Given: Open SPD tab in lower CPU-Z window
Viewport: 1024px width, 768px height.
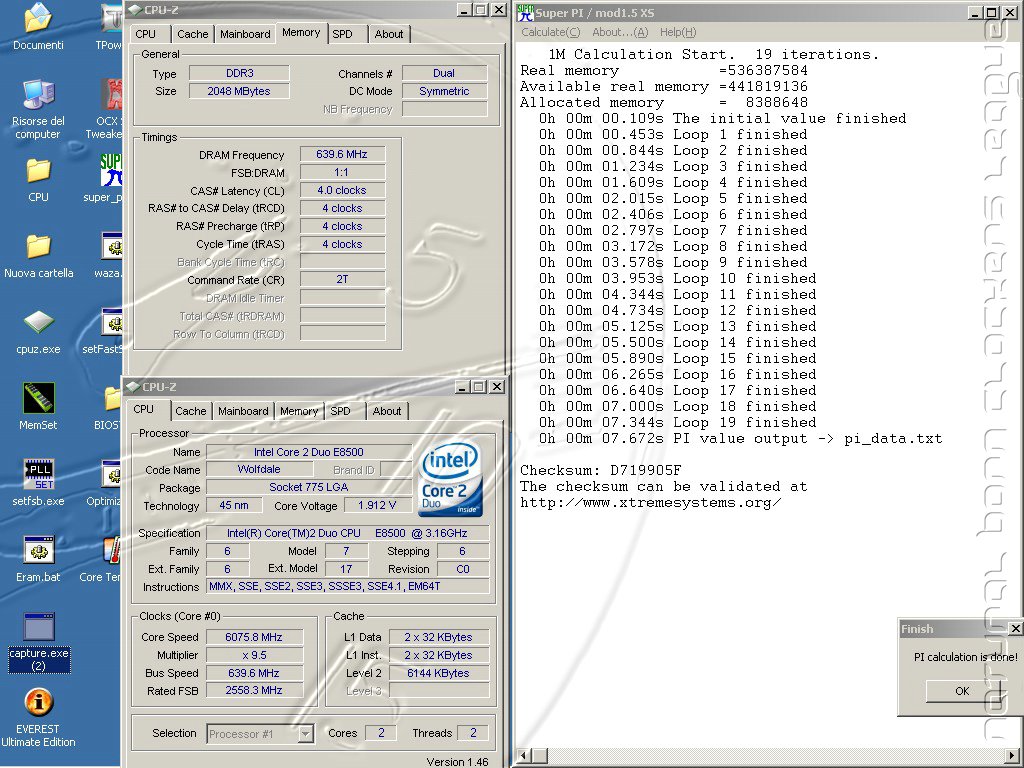Looking at the screenshot, I should pyautogui.click(x=340, y=411).
